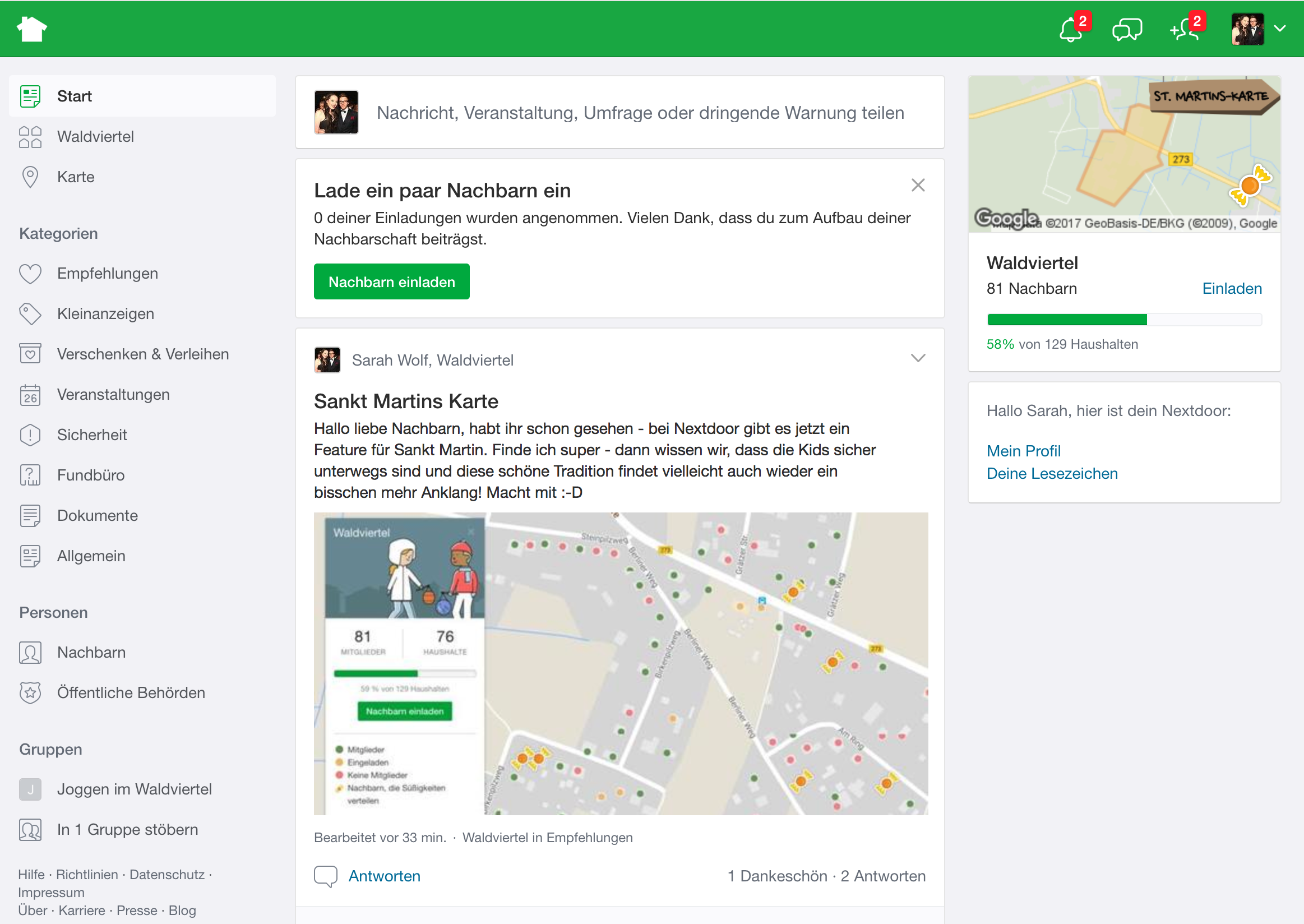
Task: Open the Mein Profil link
Action: coord(1024,451)
